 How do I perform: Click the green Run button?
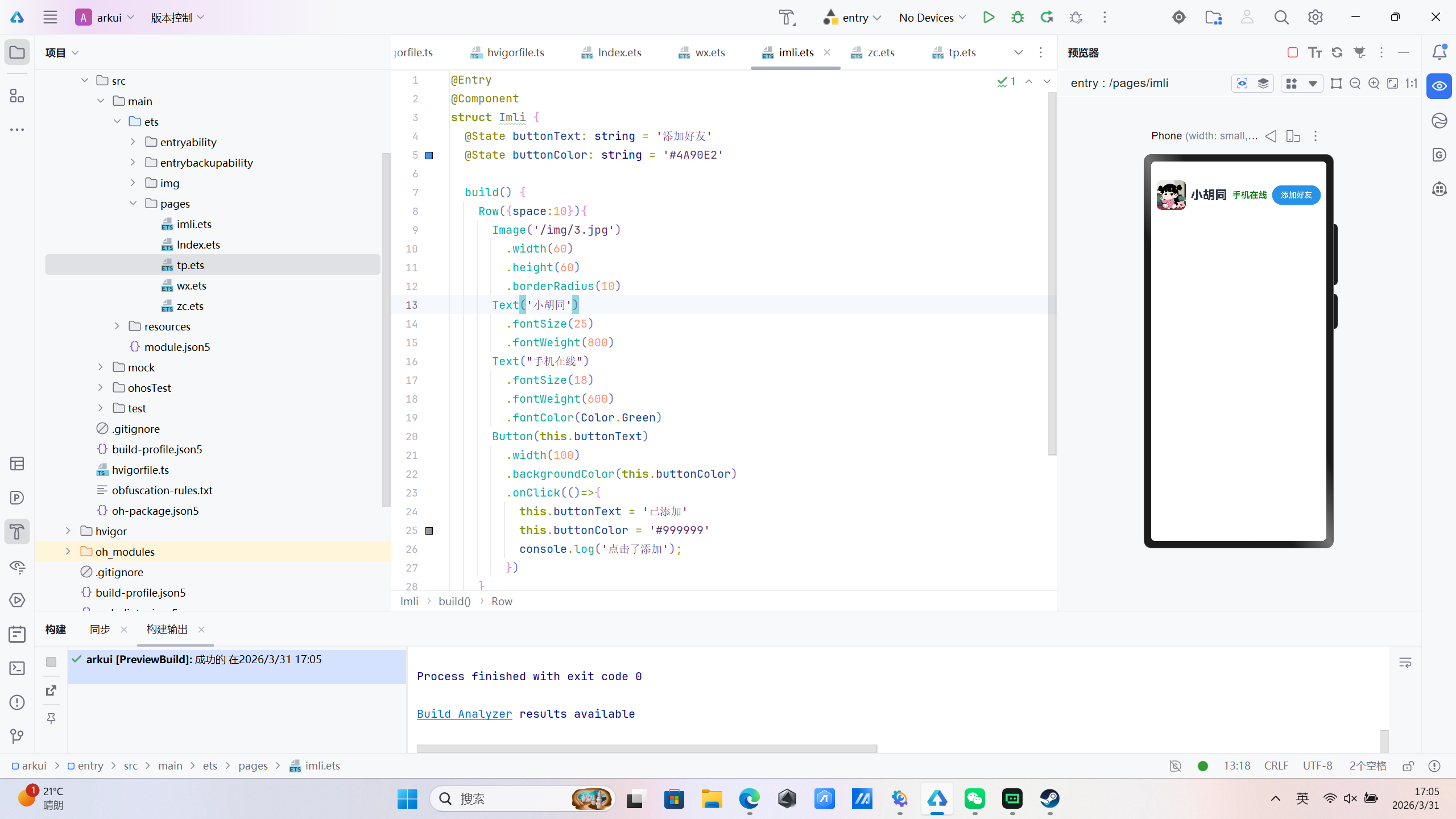point(988,17)
